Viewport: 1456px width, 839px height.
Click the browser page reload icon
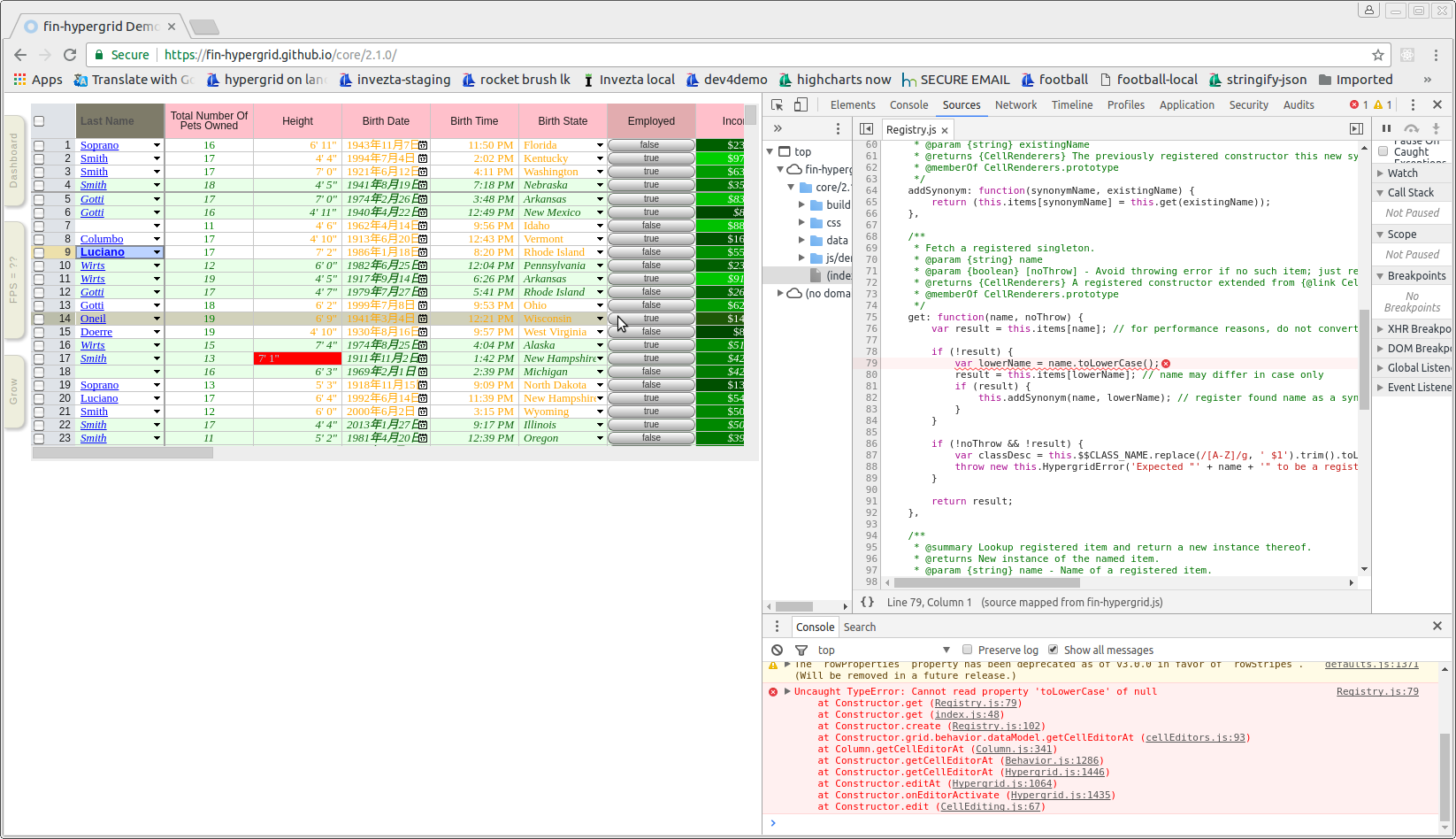tap(71, 54)
